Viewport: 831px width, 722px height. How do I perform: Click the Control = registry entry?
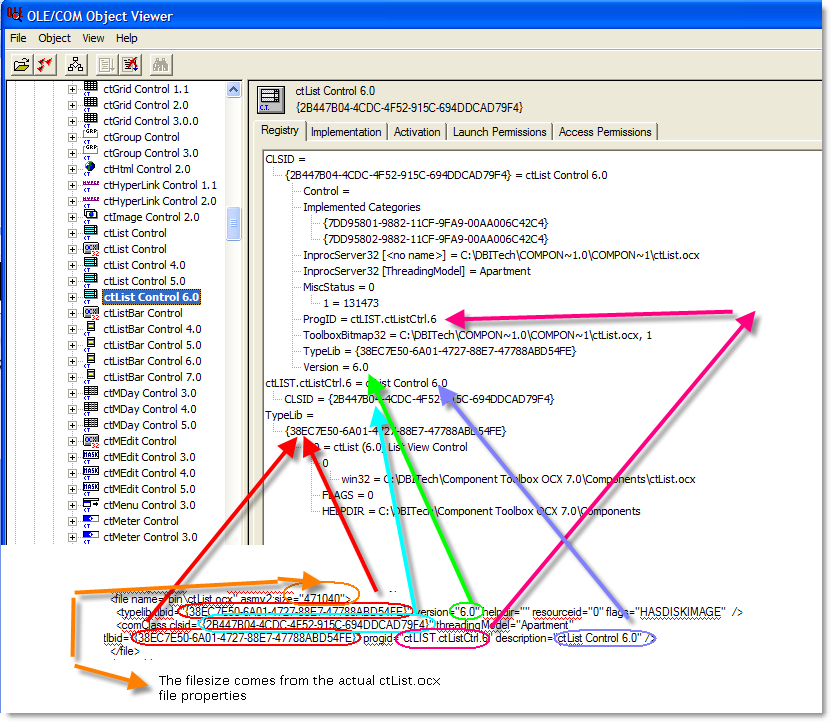(326, 191)
